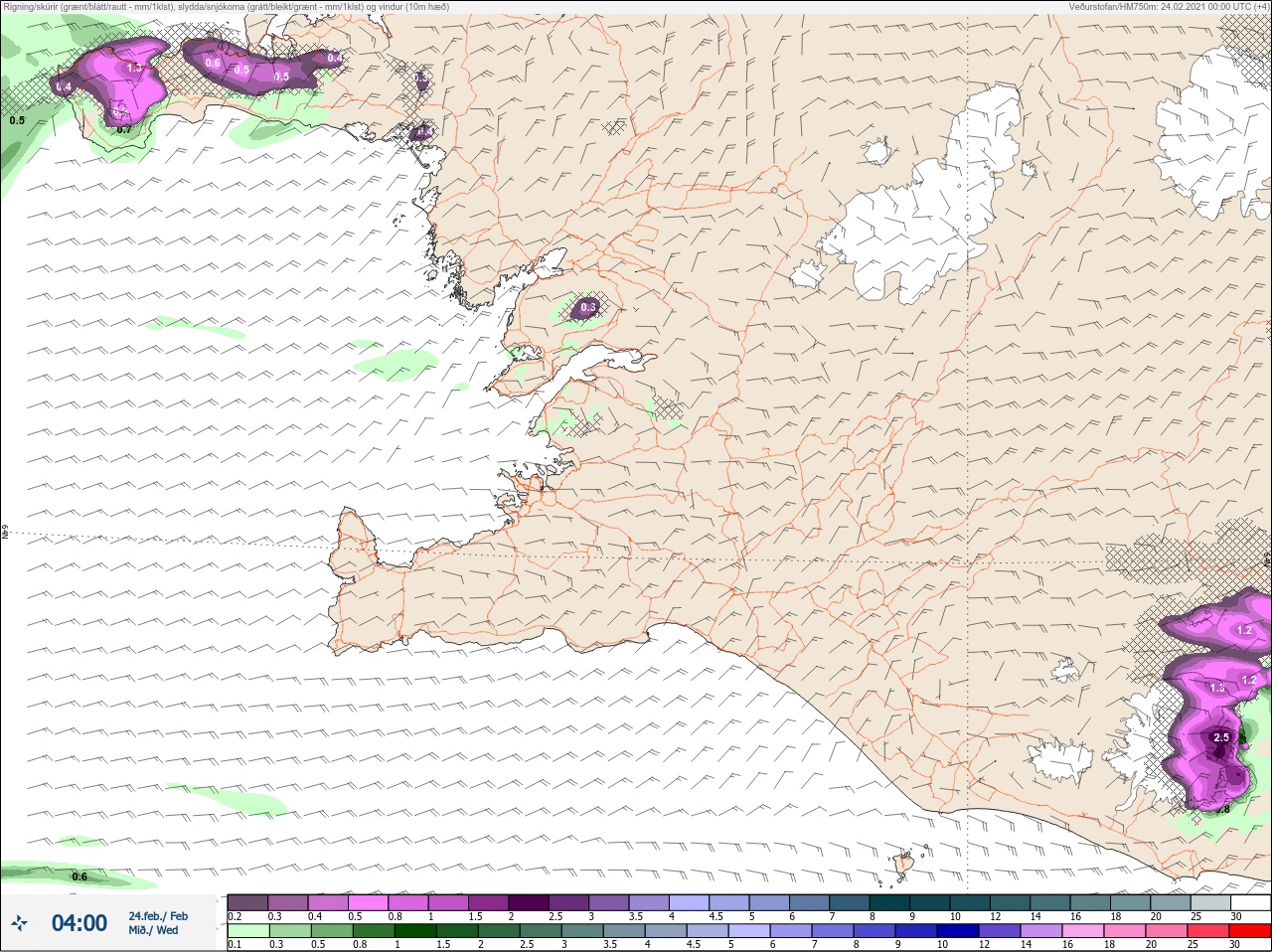Select the 0.7 precipitation value on the map
1272x952 pixels.
123,129
